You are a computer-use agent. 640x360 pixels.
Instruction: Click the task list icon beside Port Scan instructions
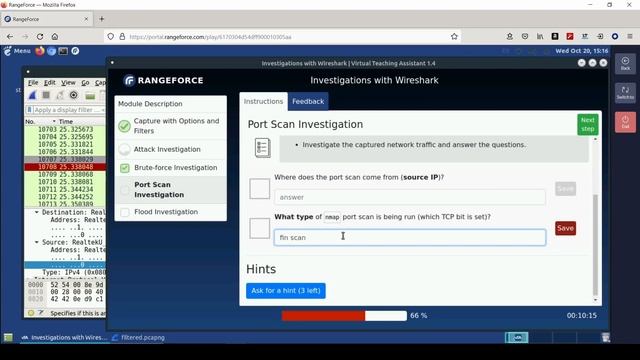click(262, 147)
